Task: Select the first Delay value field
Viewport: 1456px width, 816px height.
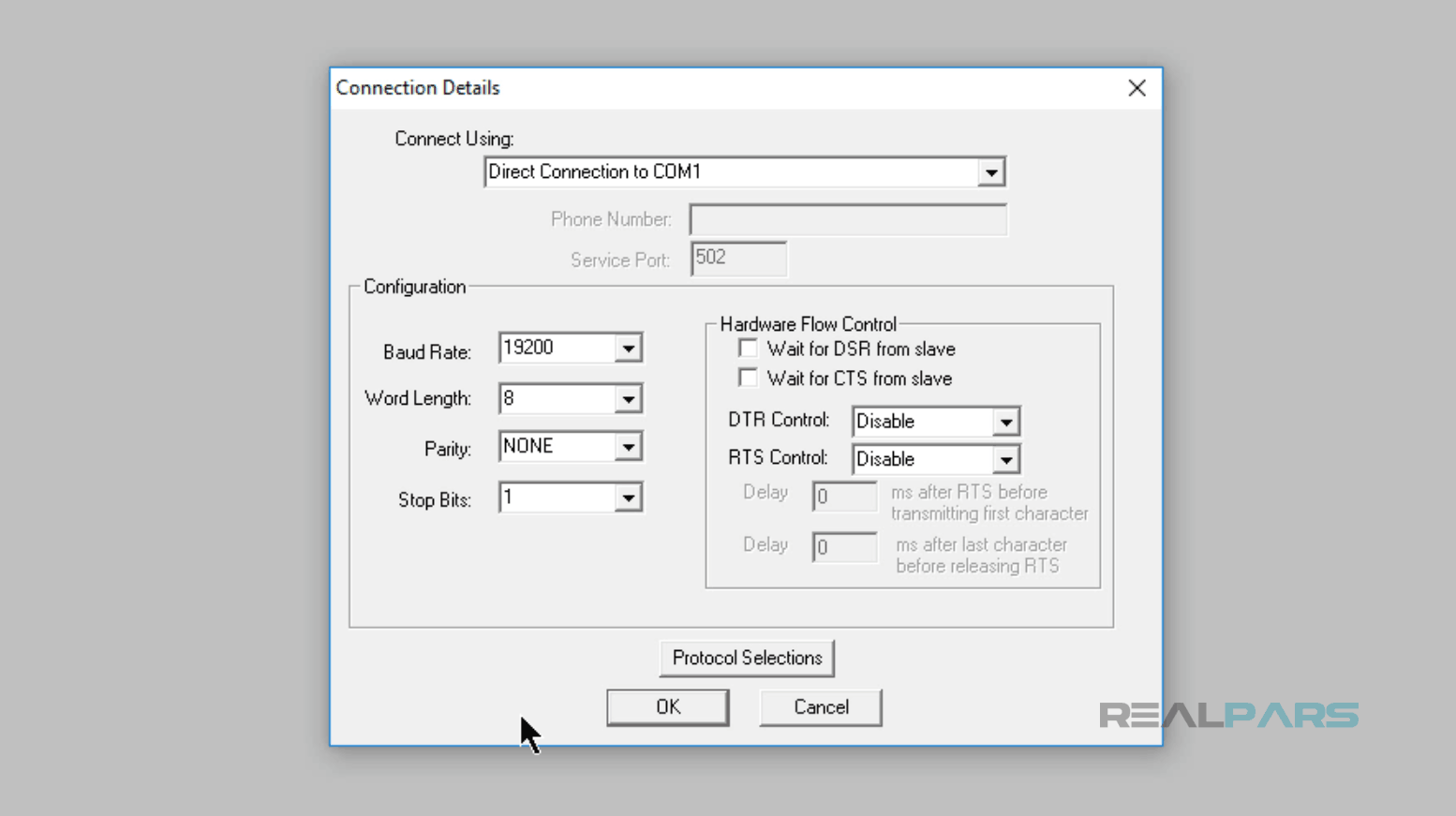Action: (842, 497)
